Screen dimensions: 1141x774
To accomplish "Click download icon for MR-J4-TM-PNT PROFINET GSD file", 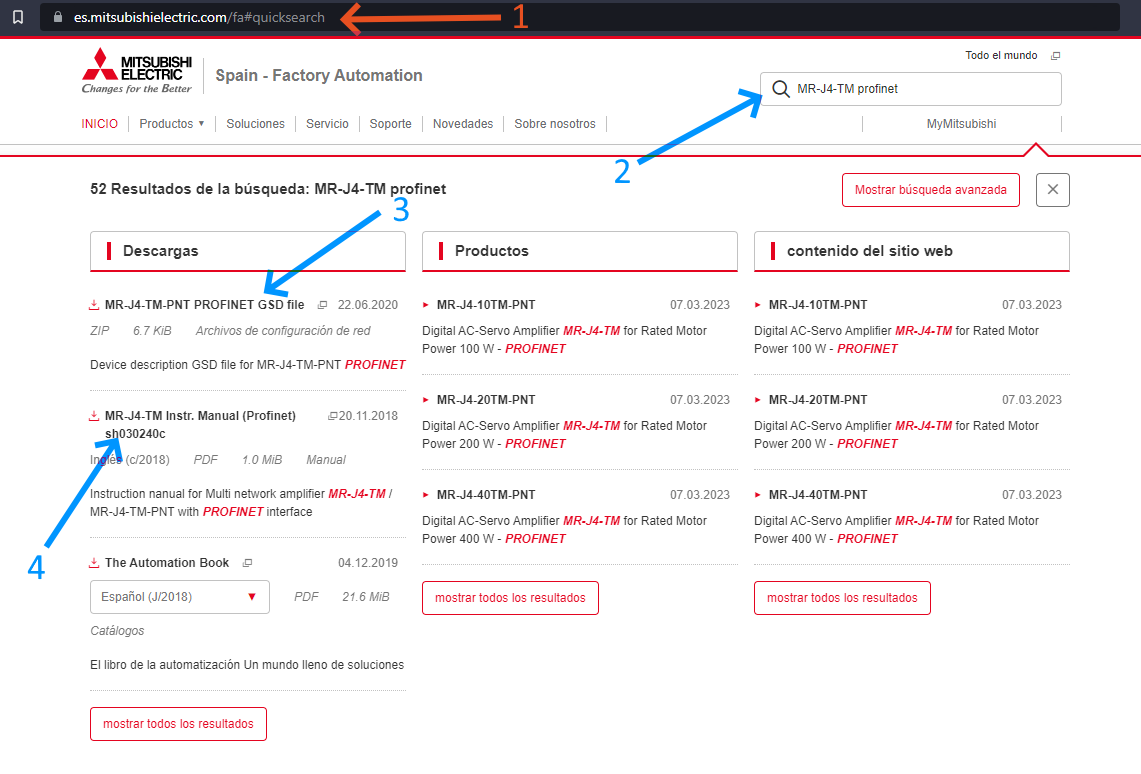I will (x=94, y=305).
